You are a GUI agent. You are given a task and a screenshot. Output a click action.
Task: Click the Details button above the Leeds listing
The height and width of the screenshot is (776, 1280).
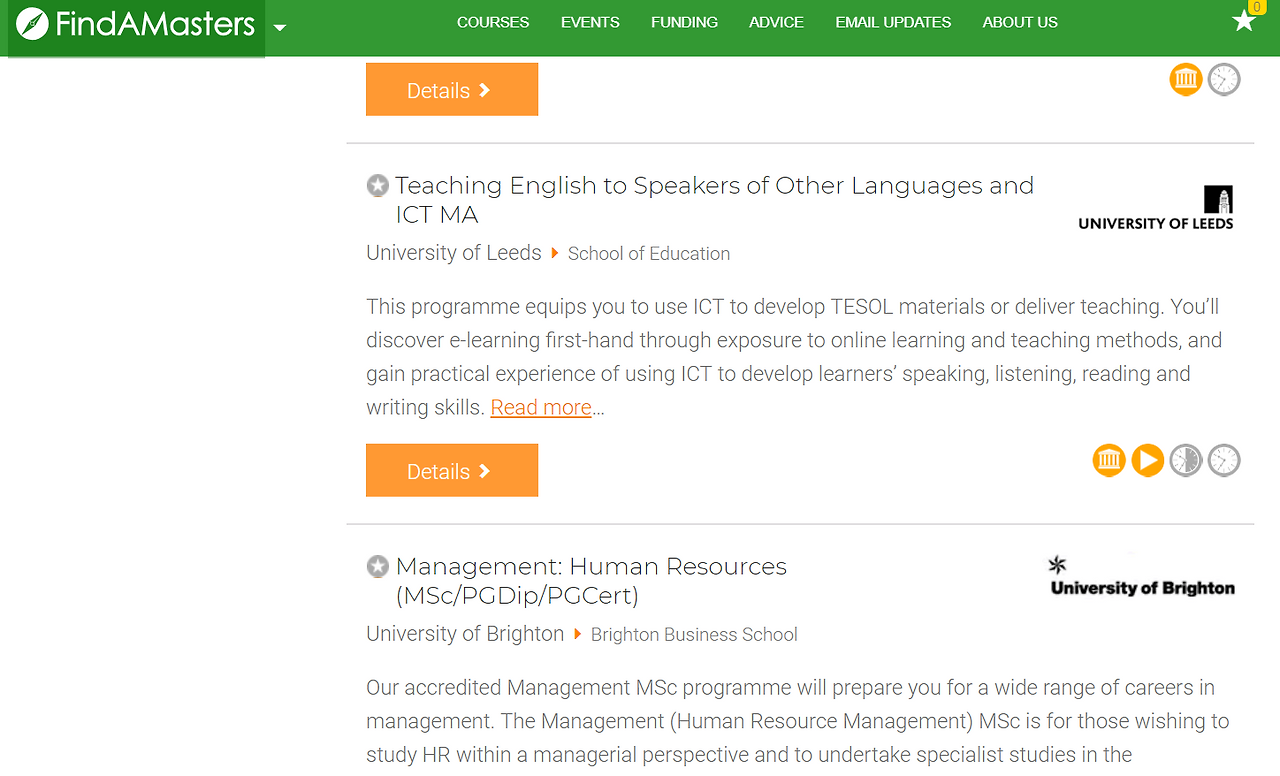point(452,89)
